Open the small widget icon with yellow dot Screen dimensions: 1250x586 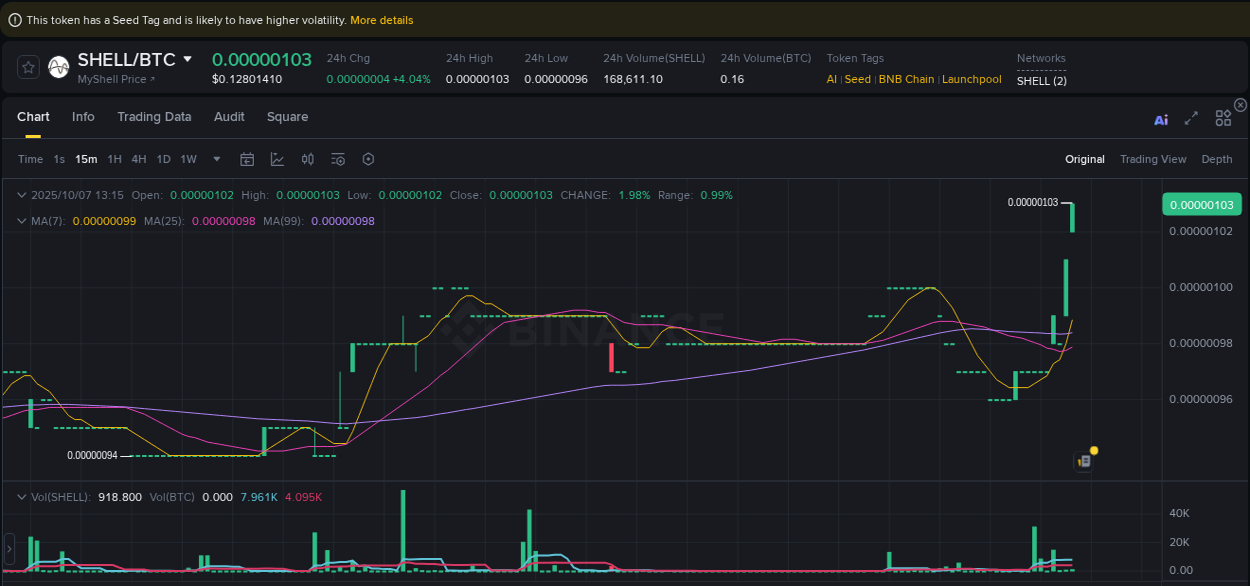pyautogui.click(x=1084, y=461)
